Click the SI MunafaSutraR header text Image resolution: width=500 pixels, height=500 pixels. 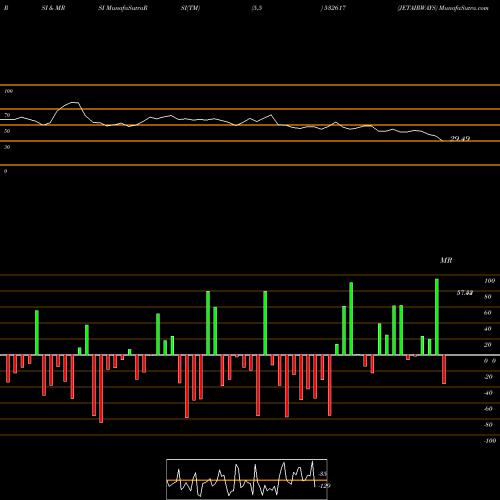click(x=123, y=8)
